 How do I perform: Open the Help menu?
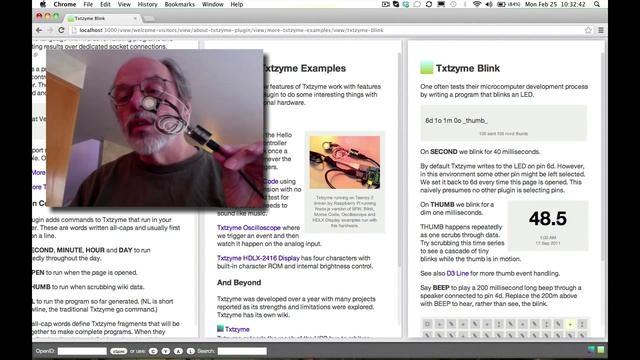point(237,4)
